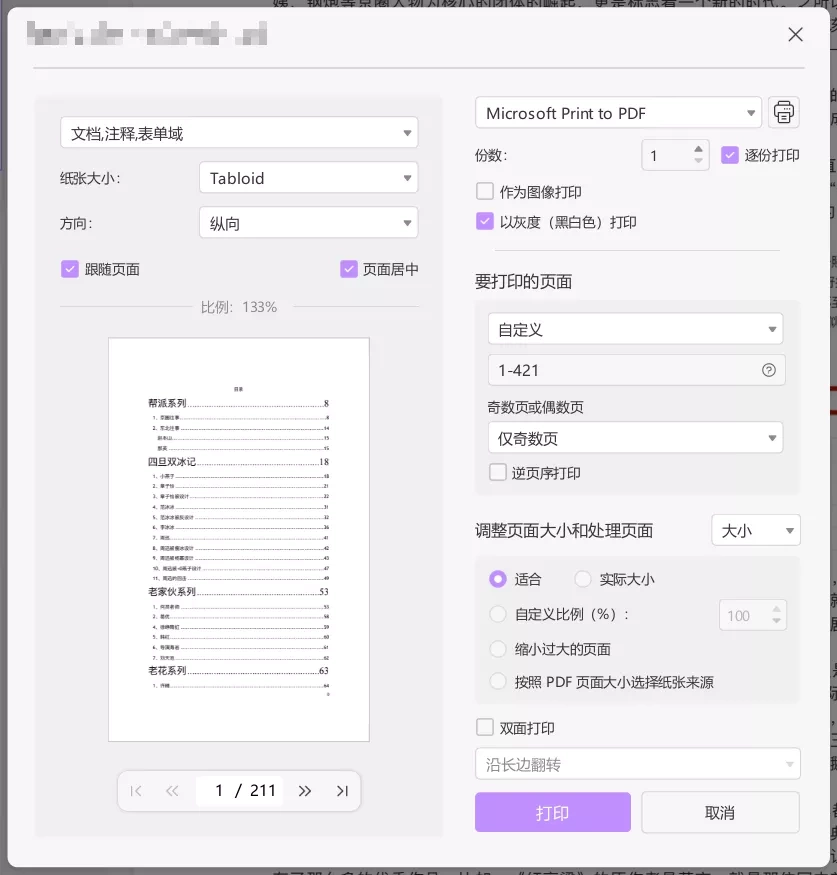Click 奇数页或偶数页 label

(536, 407)
